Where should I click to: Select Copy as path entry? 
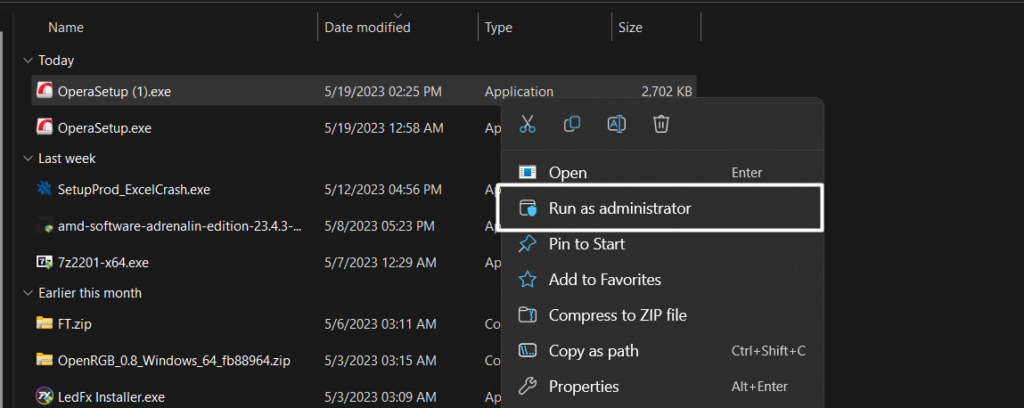[593, 351]
